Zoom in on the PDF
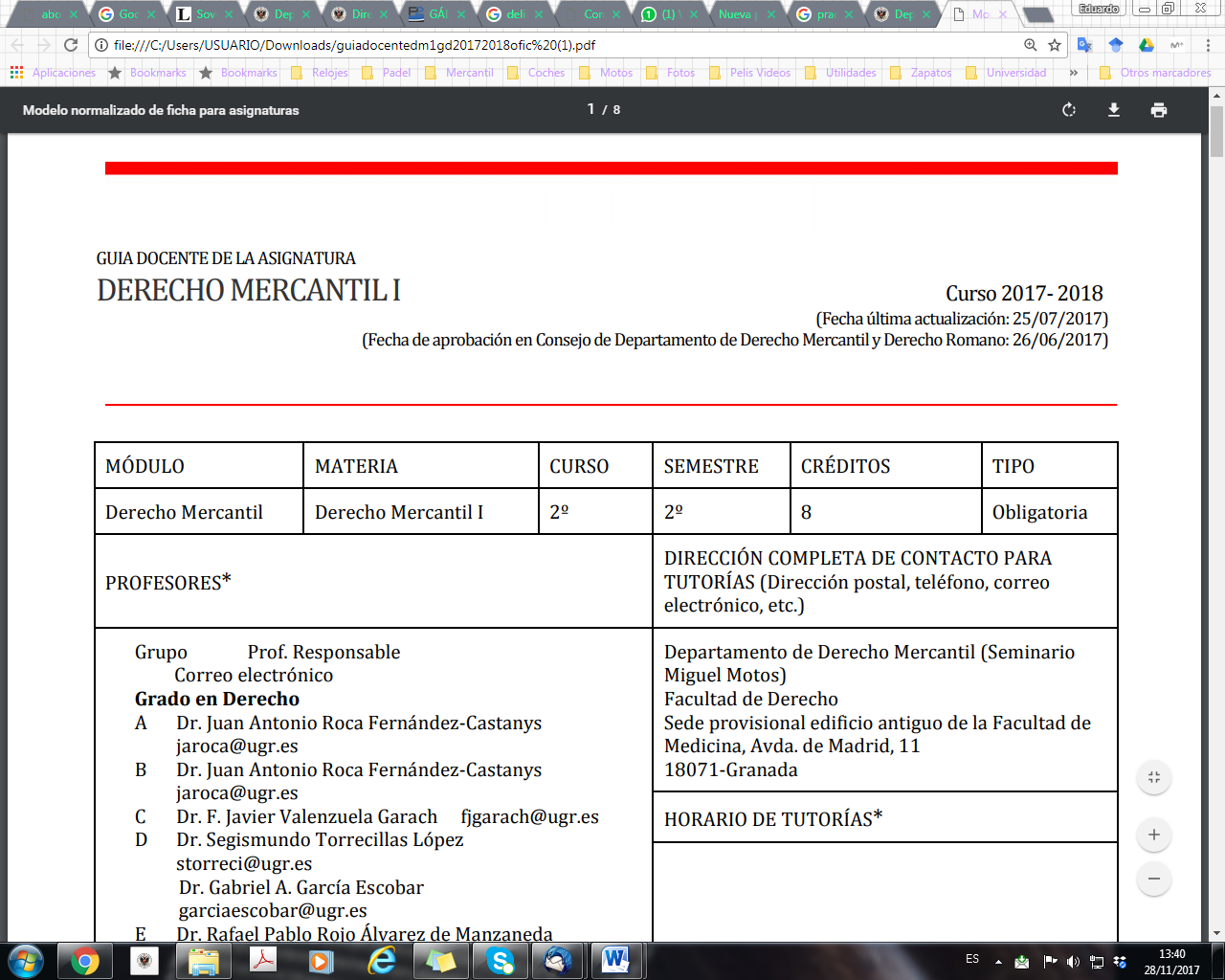The image size is (1225, 980). pos(1154,835)
